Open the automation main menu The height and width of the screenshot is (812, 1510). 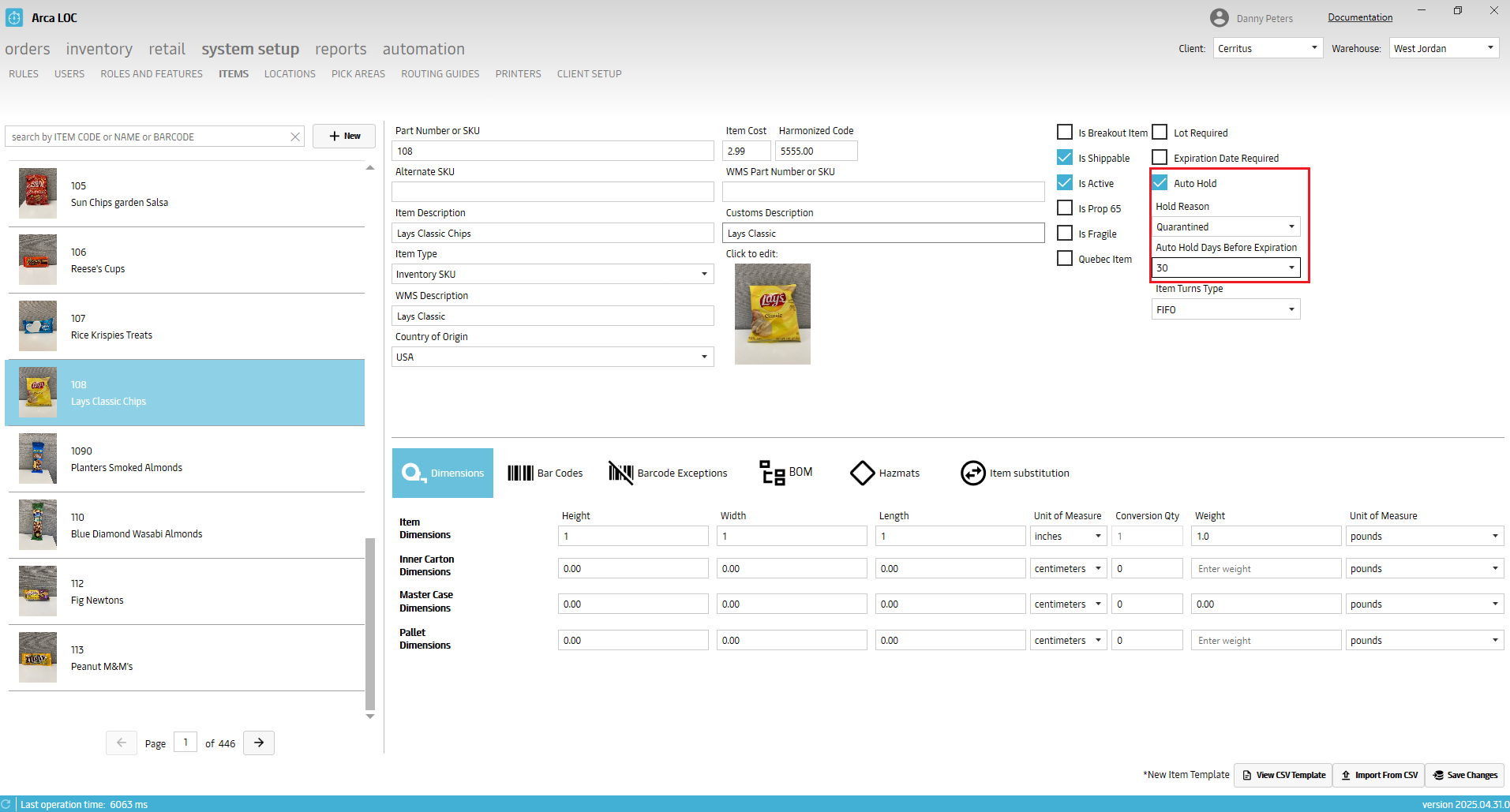pos(424,49)
